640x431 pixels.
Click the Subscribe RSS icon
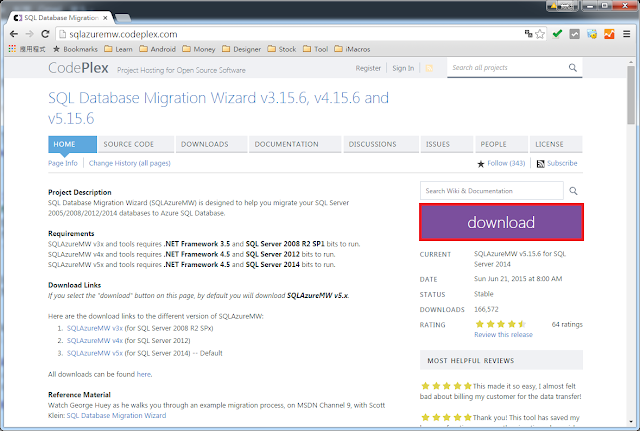[x=540, y=164]
